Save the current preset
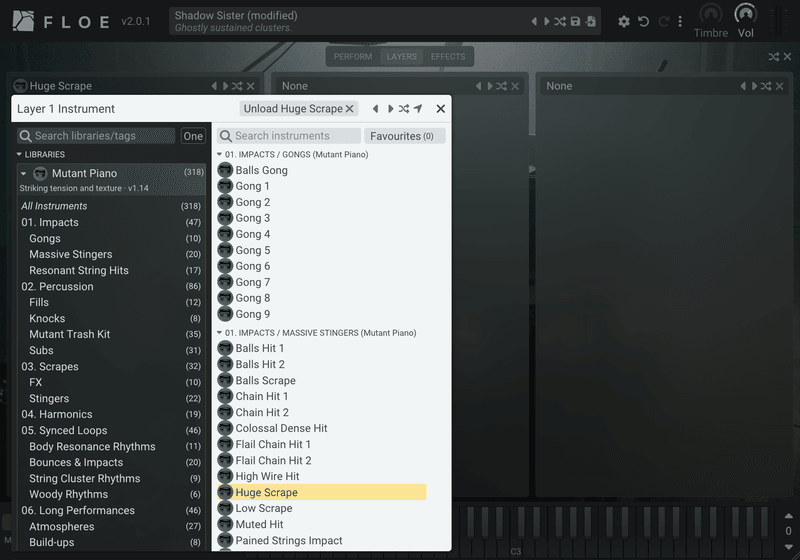Image resolution: width=800 pixels, height=560 pixels. [576, 21]
